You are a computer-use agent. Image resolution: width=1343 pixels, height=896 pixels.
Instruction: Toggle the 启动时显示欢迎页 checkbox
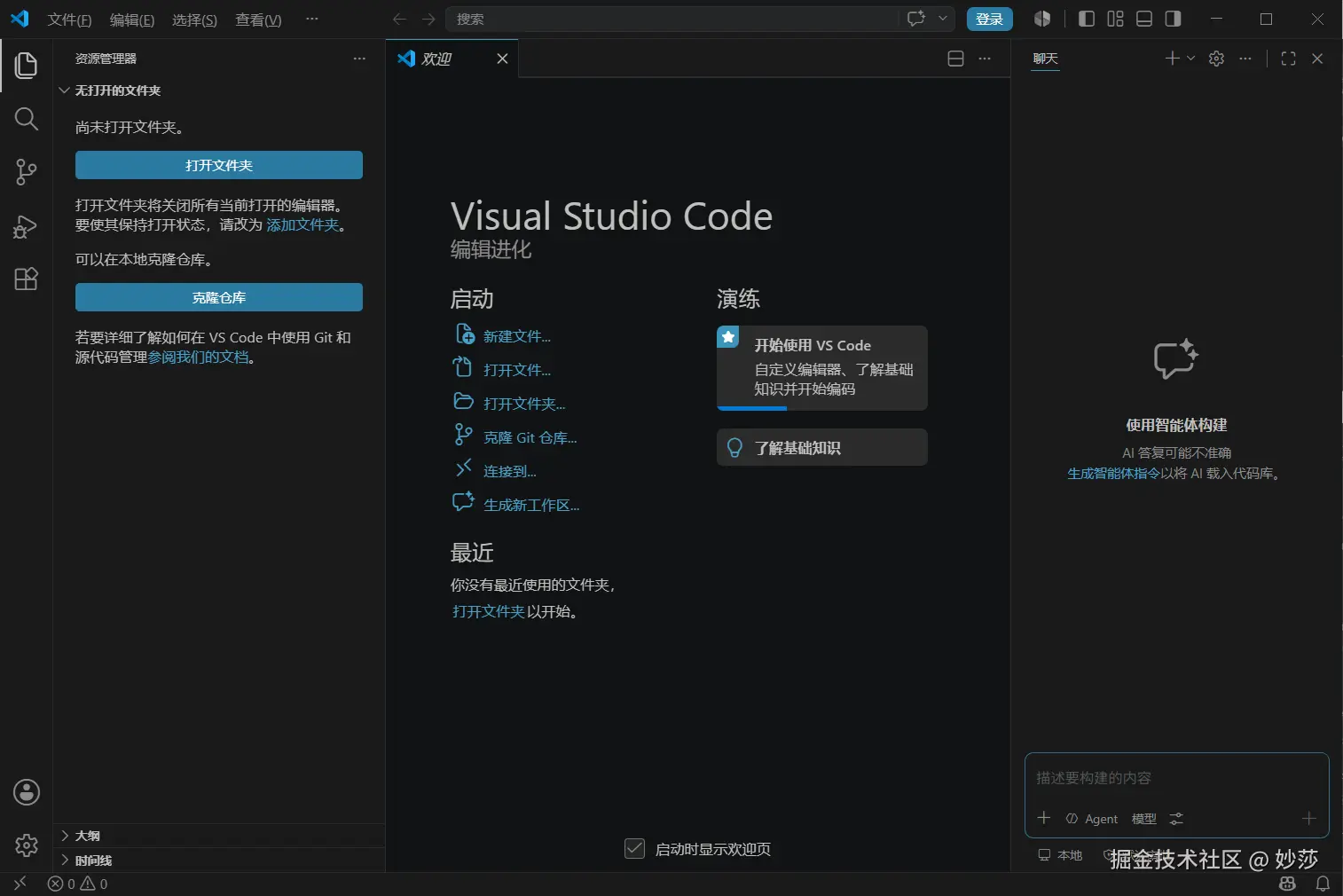(634, 849)
